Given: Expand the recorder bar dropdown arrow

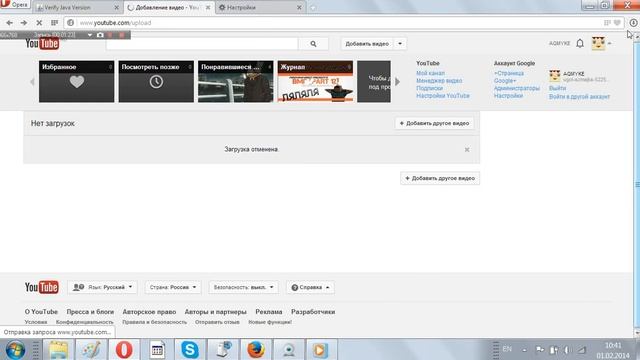Looking at the screenshot, I should click(89, 35).
